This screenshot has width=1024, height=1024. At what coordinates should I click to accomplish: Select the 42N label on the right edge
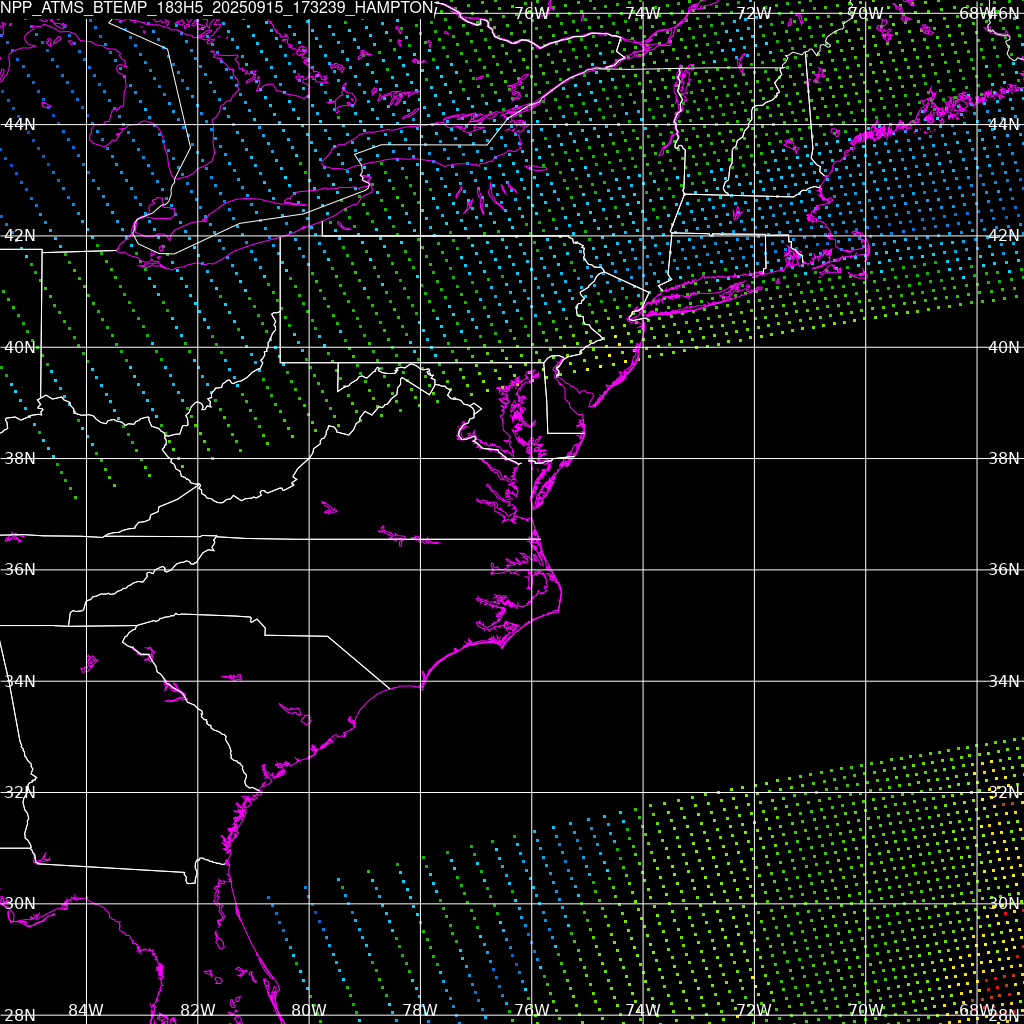point(1003,235)
